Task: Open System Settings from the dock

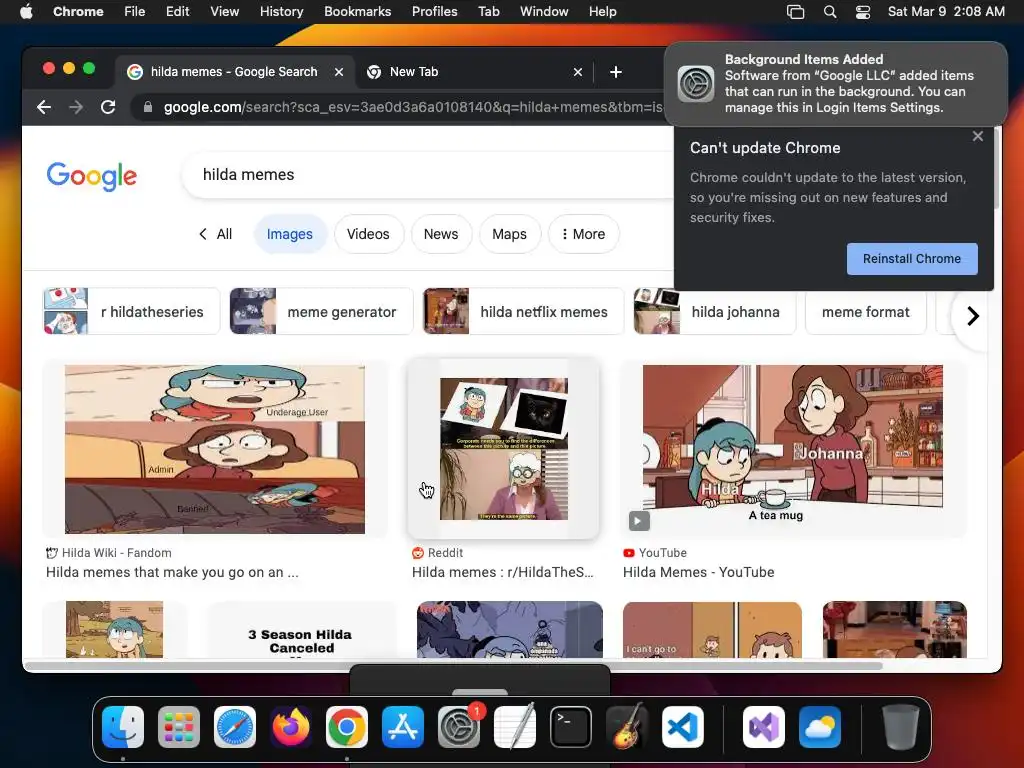Action: tap(459, 727)
